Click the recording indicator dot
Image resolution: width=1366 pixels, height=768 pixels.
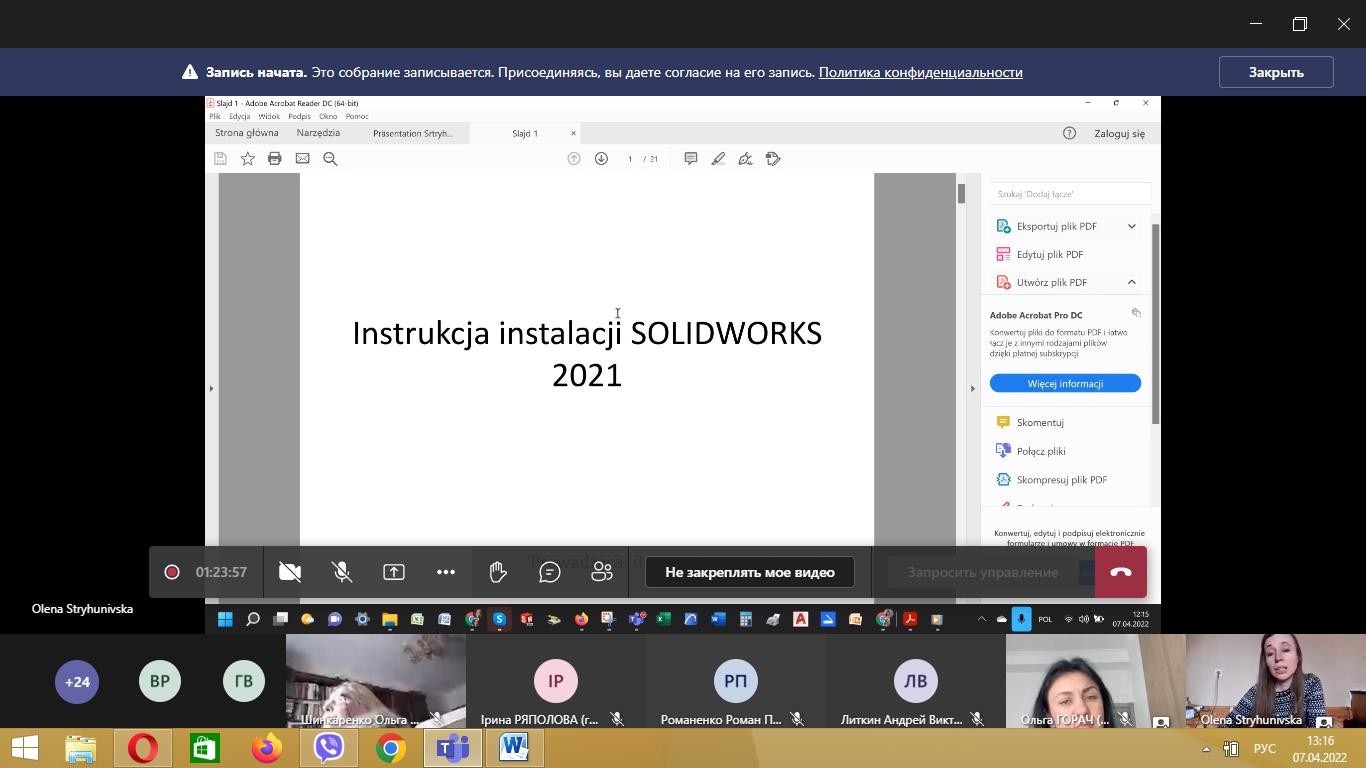click(x=172, y=572)
